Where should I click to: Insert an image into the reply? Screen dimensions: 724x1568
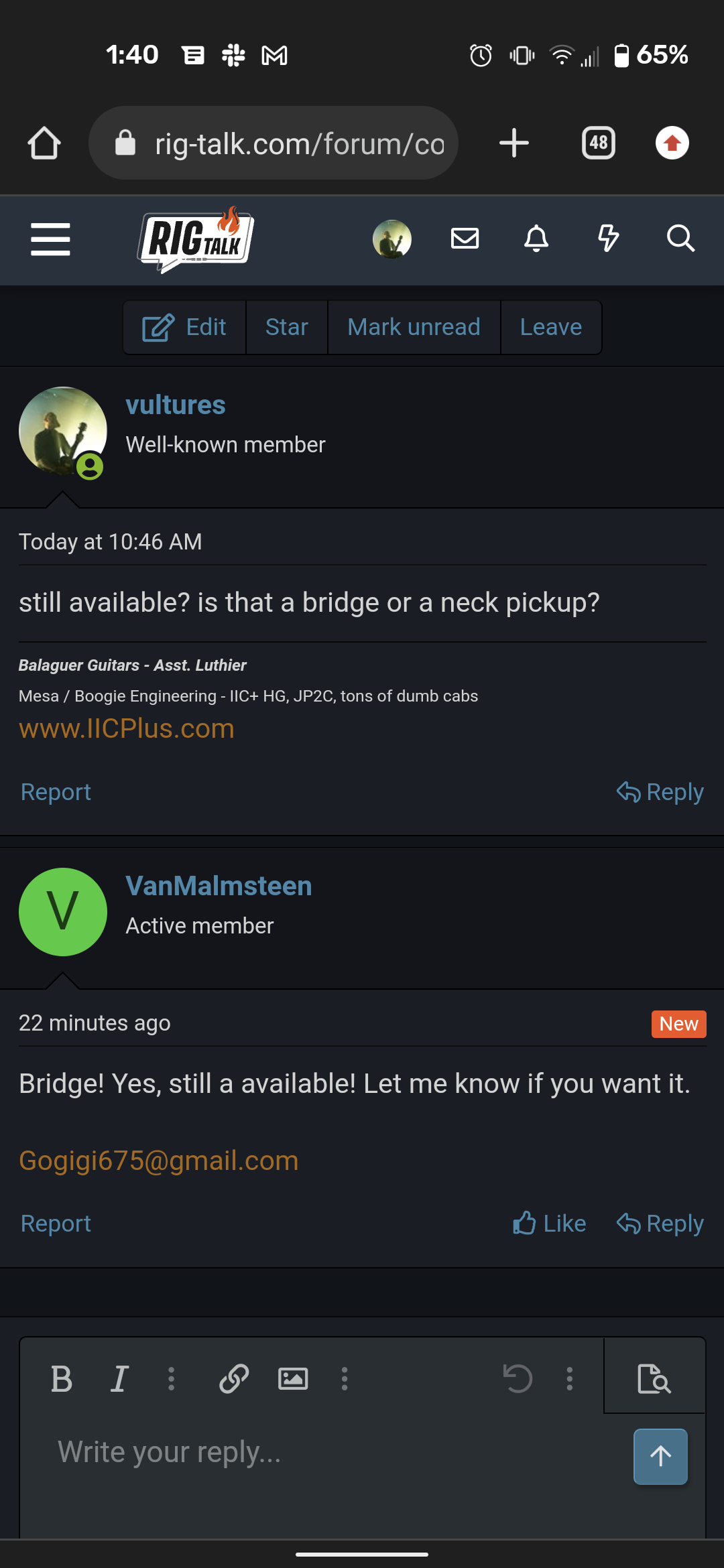(x=293, y=1379)
